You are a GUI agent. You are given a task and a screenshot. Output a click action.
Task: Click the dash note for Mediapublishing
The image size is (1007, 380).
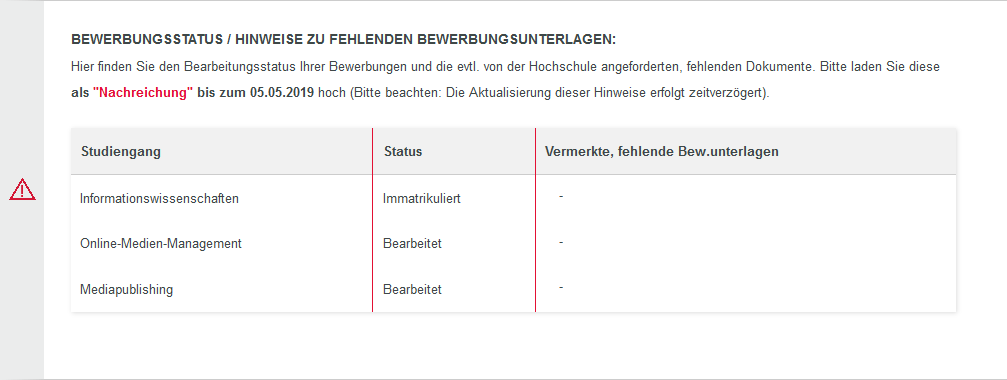tap(561, 287)
